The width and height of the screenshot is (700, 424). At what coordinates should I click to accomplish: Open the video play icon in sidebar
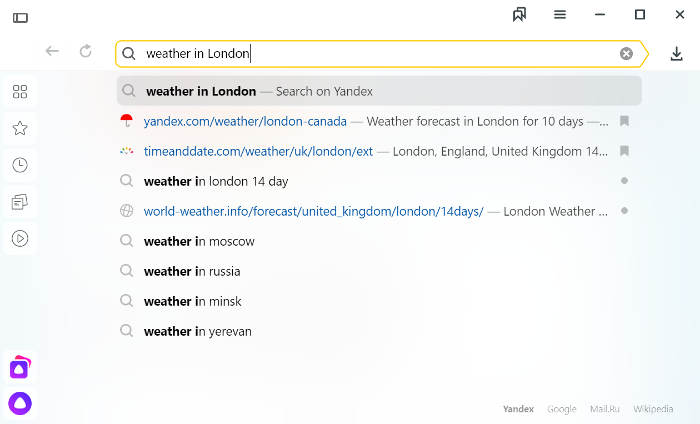20,238
